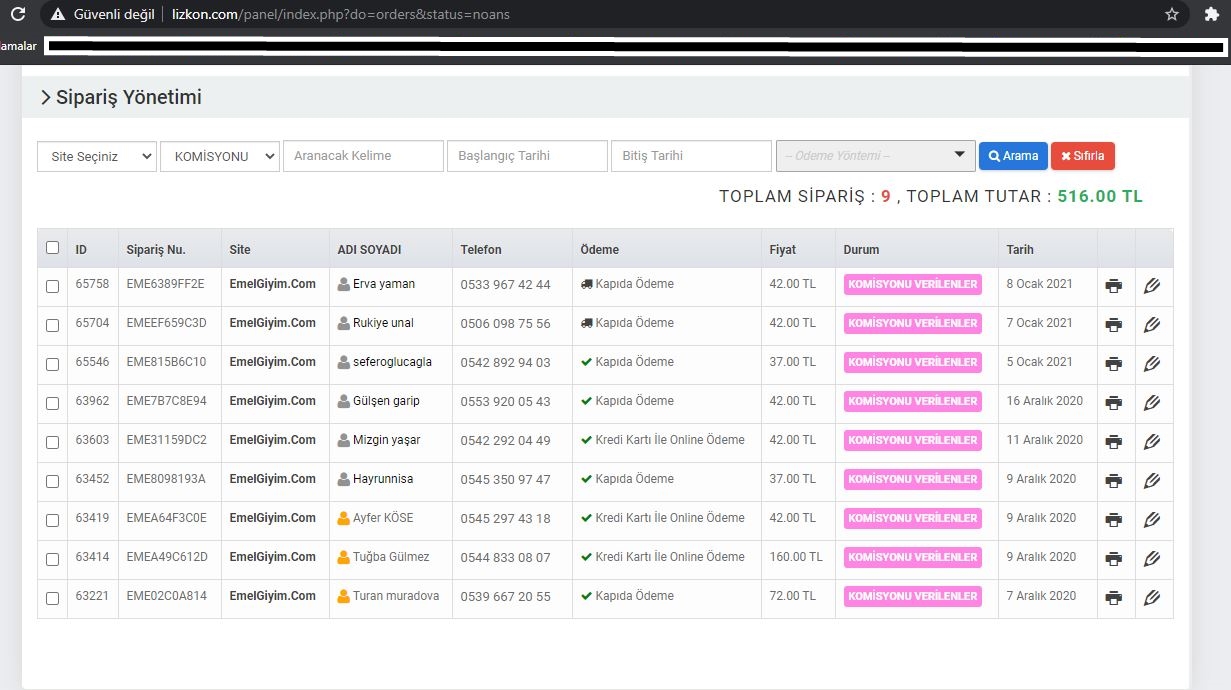Print order 65758 using printer icon
Image resolution: width=1231 pixels, height=690 pixels.
click(1113, 286)
